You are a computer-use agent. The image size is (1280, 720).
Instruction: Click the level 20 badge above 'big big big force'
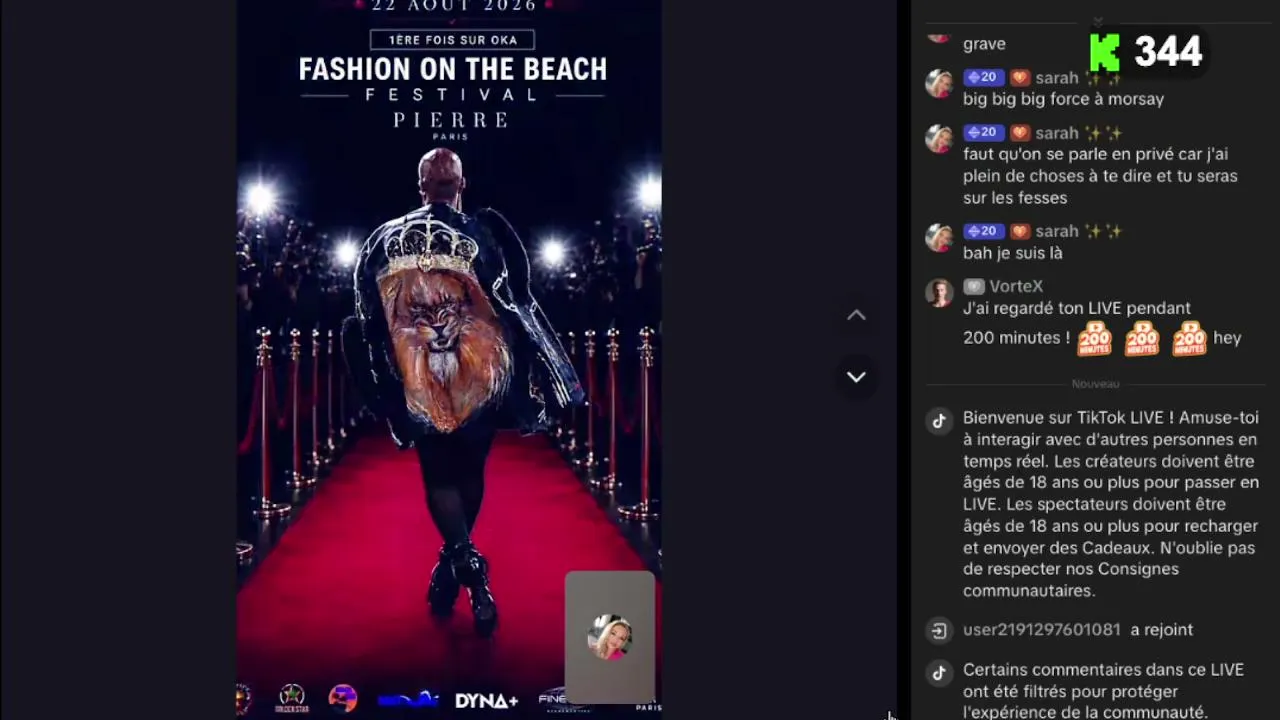pos(984,77)
